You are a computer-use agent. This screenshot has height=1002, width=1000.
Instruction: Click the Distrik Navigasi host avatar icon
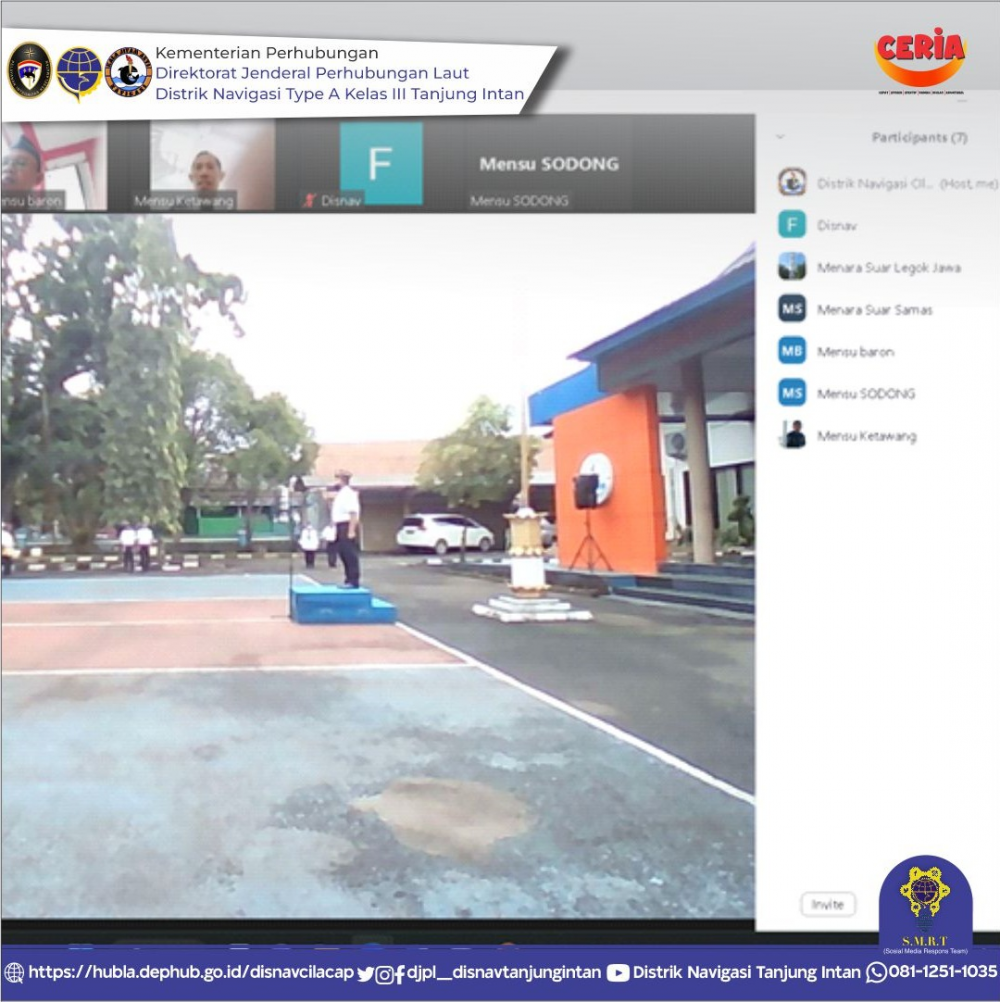792,183
